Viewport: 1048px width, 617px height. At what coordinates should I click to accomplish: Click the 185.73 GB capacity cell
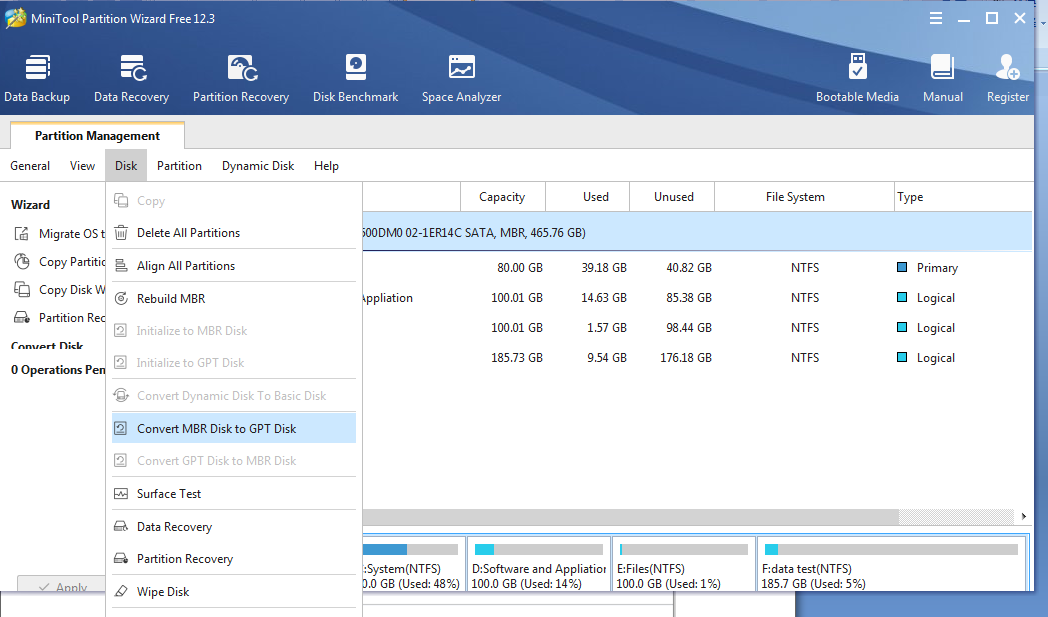(517, 358)
